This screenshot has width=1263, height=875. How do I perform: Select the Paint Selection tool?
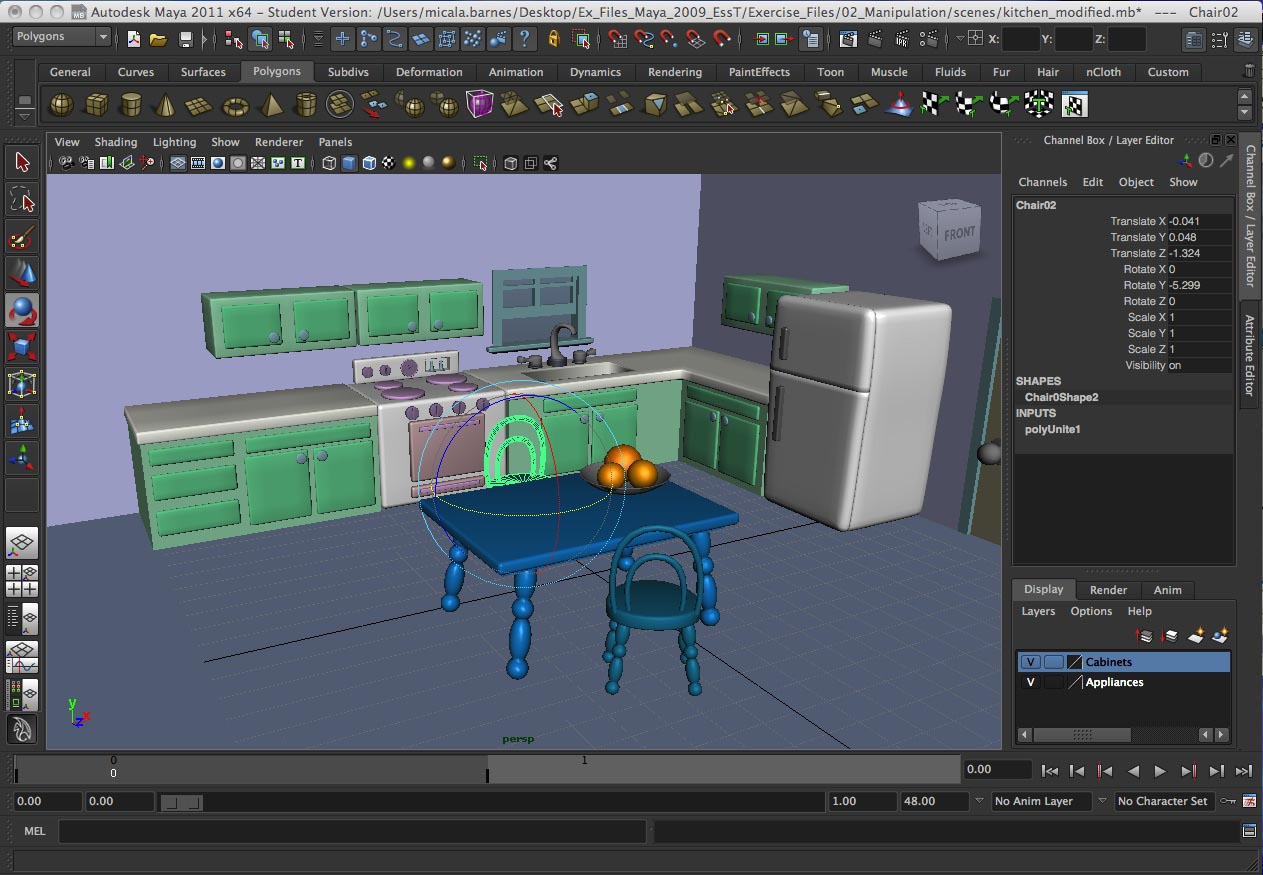pos(22,237)
